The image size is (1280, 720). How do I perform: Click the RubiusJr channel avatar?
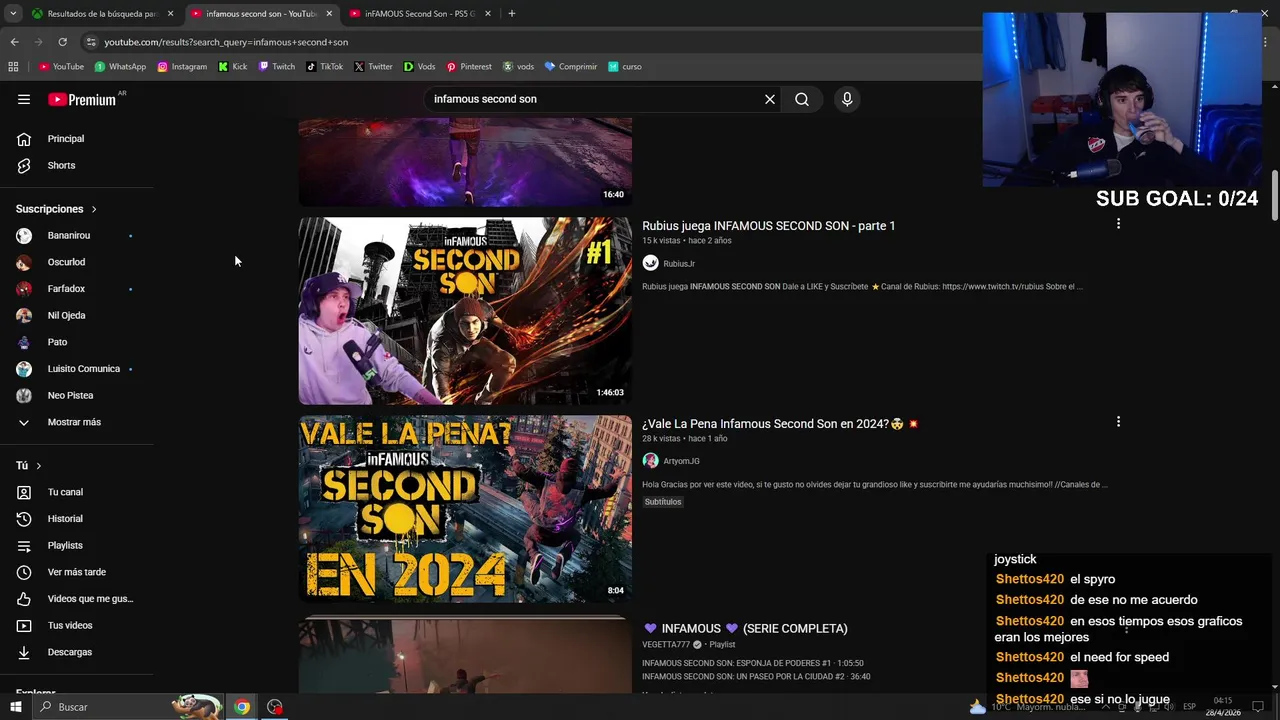pyautogui.click(x=650, y=263)
